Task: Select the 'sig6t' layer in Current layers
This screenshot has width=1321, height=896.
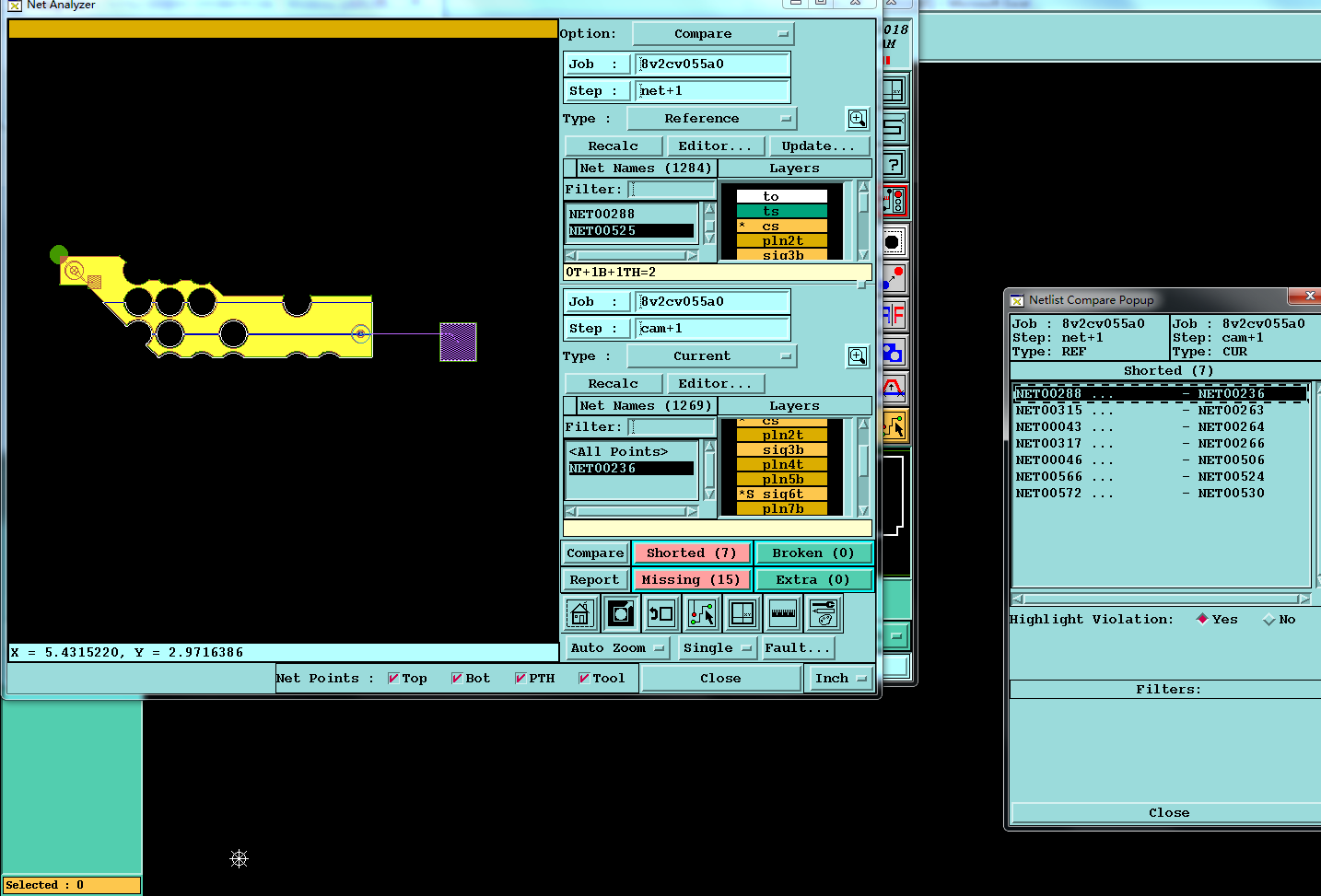Action: coord(782,495)
